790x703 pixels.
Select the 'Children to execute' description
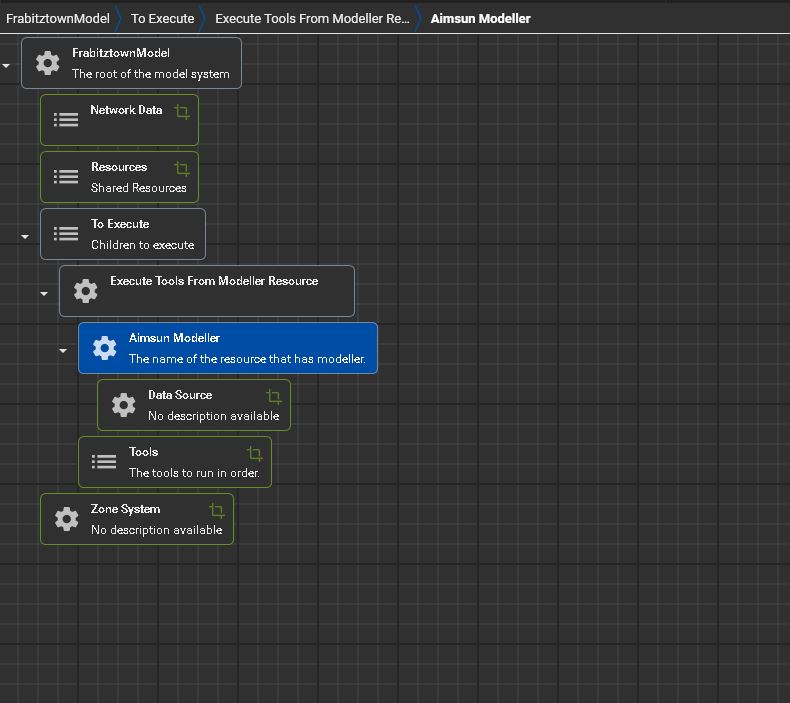[143, 244]
